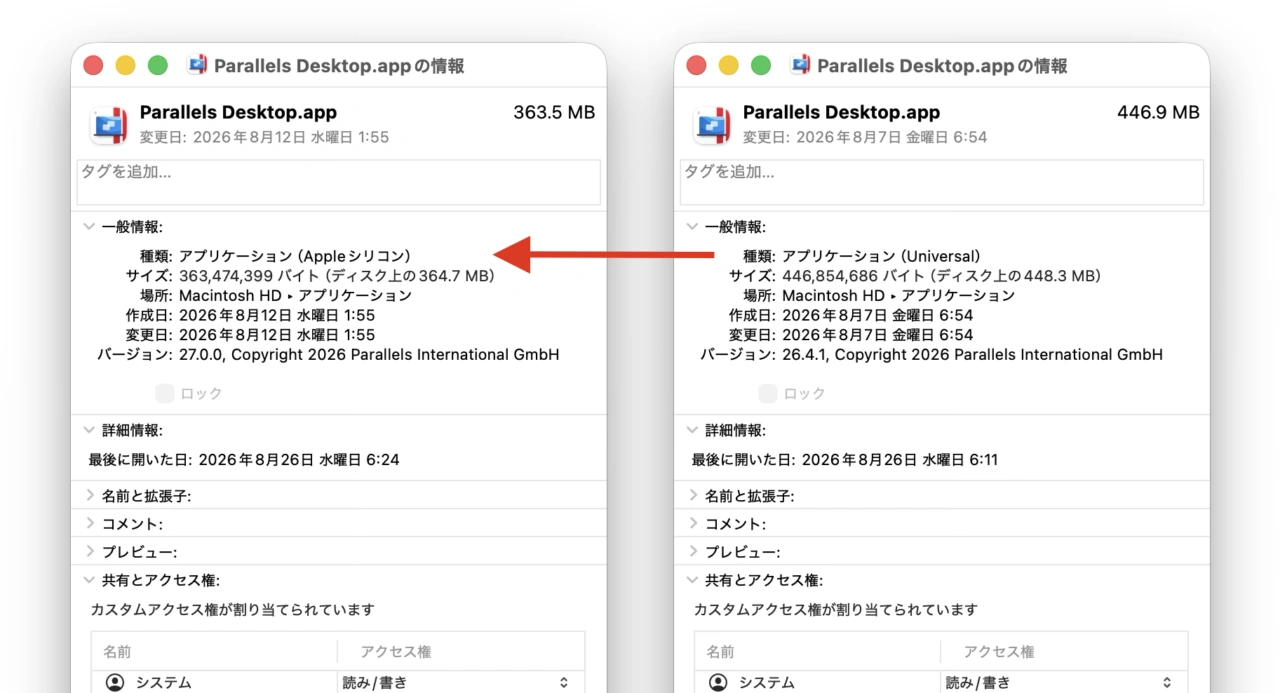The image size is (1280, 693).
Task: Collapse 共有とアクセス権 section in the right window
Action: pyautogui.click(x=692, y=580)
